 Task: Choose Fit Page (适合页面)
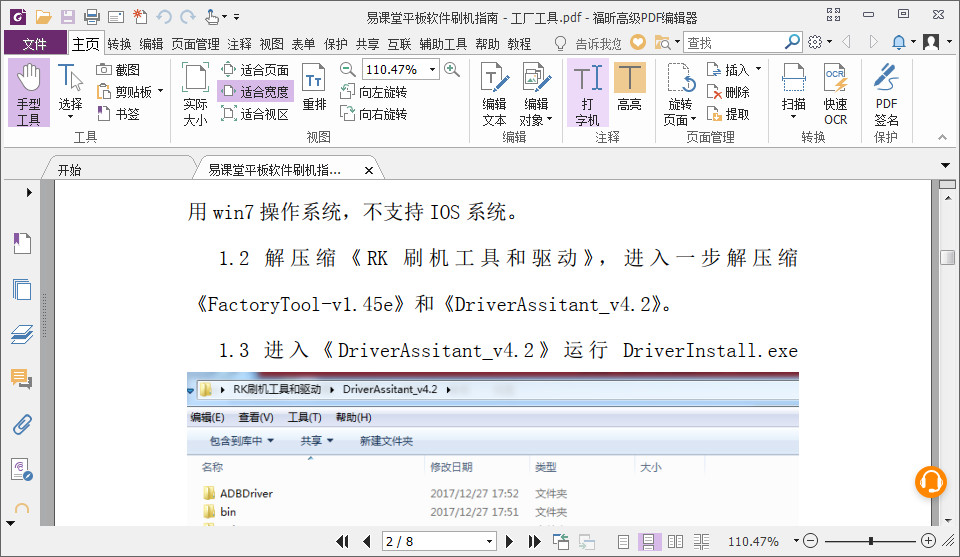pos(255,70)
